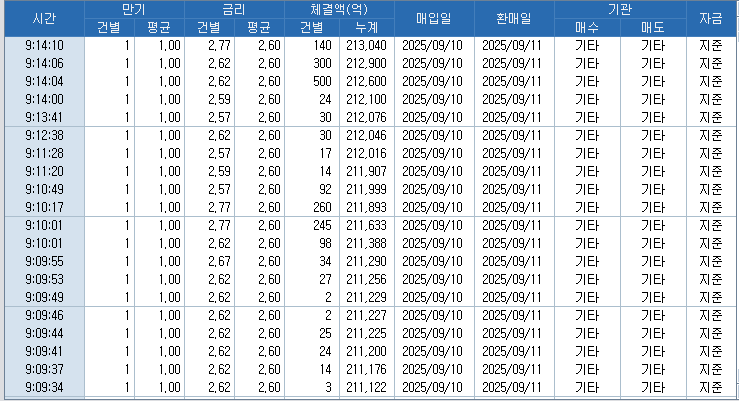This screenshot has height=401, width=739.
Task: Select the 9:09:55 time cell
Action: click(44, 262)
